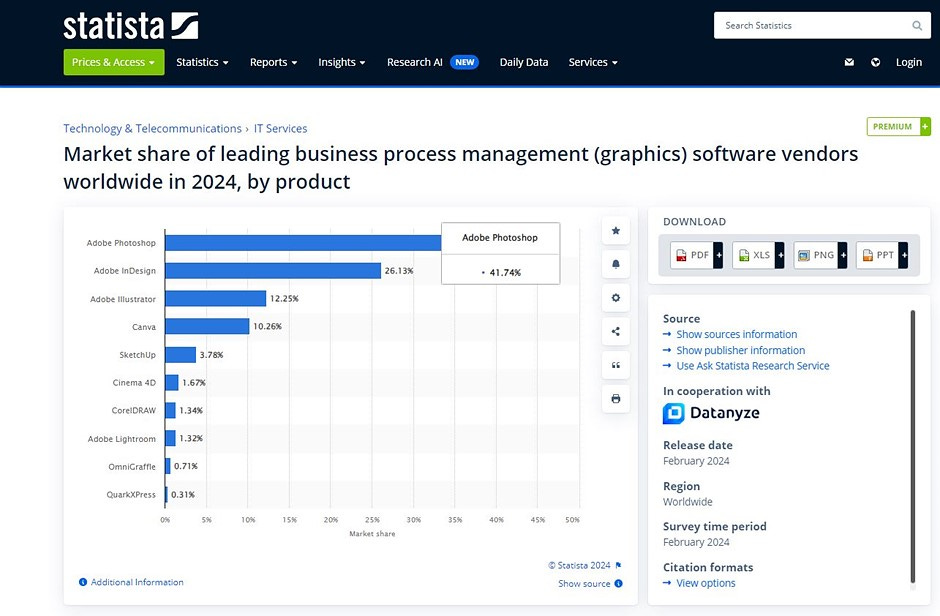Click Additional Information link
This screenshot has height=616, width=940.
click(137, 582)
